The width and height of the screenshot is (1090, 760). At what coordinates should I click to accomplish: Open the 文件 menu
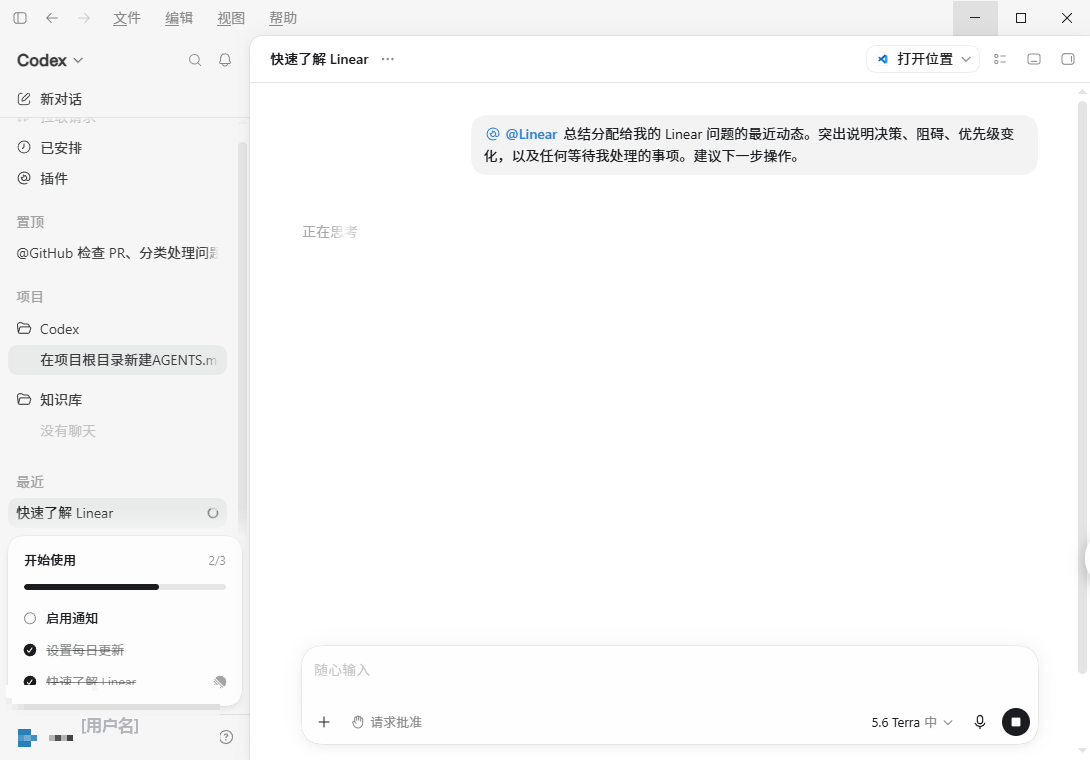[x=127, y=18]
